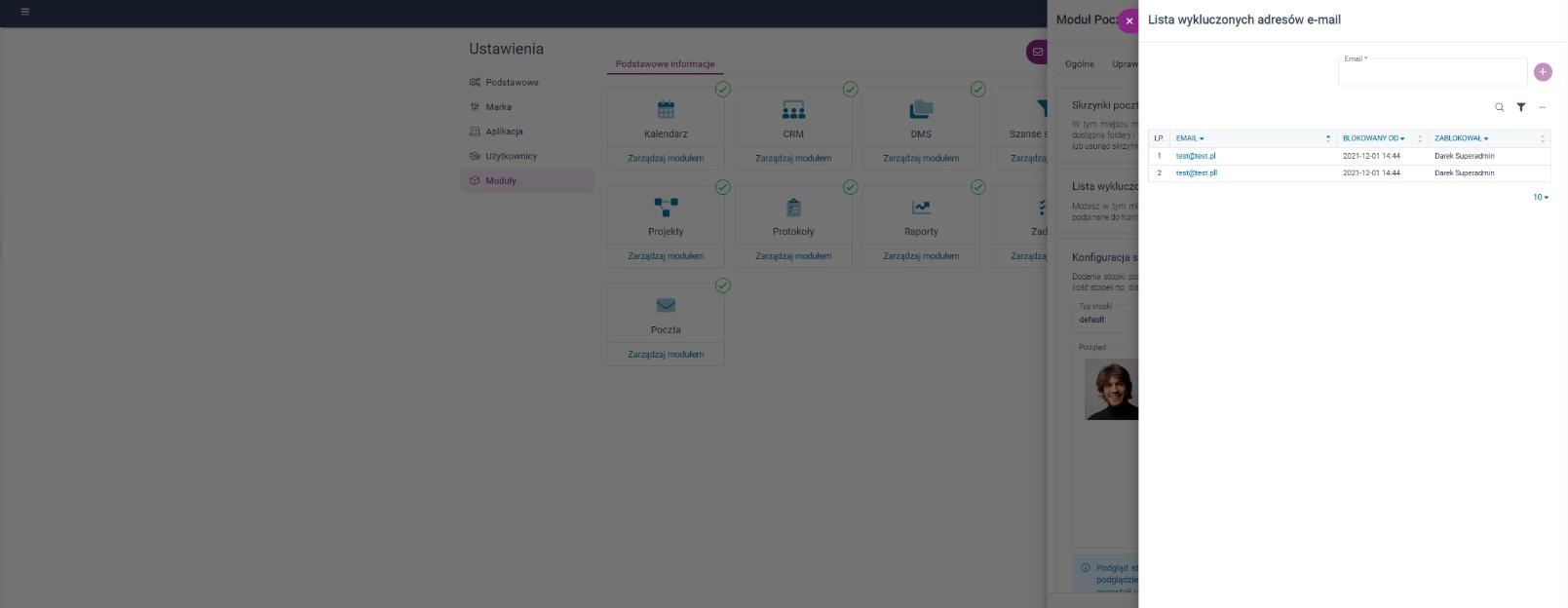The width and height of the screenshot is (1568, 608).
Task: Open the test@test.pl email link
Action: pos(1195,156)
